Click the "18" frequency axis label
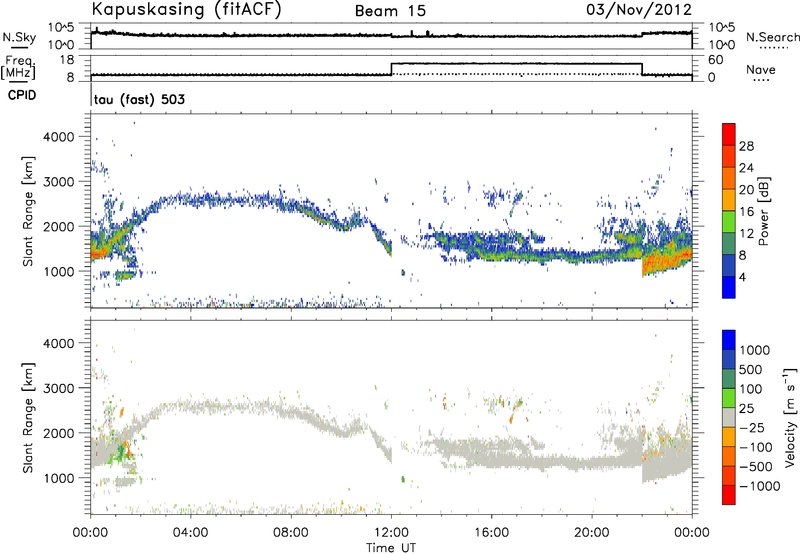This screenshot has width=800, height=554. pos(67,60)
